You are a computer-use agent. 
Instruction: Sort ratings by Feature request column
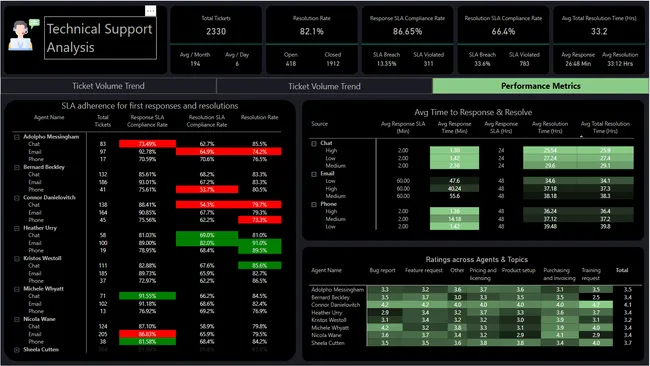tap(424, 270)
